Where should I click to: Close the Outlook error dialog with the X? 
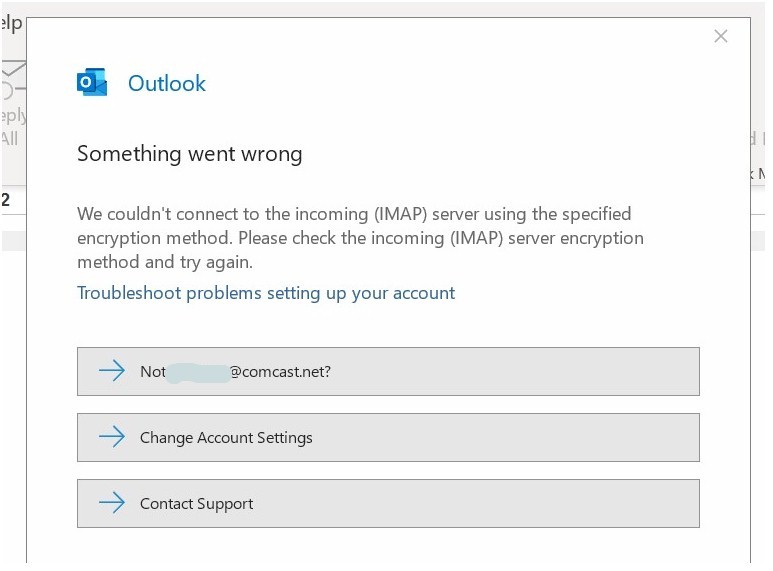720,37
